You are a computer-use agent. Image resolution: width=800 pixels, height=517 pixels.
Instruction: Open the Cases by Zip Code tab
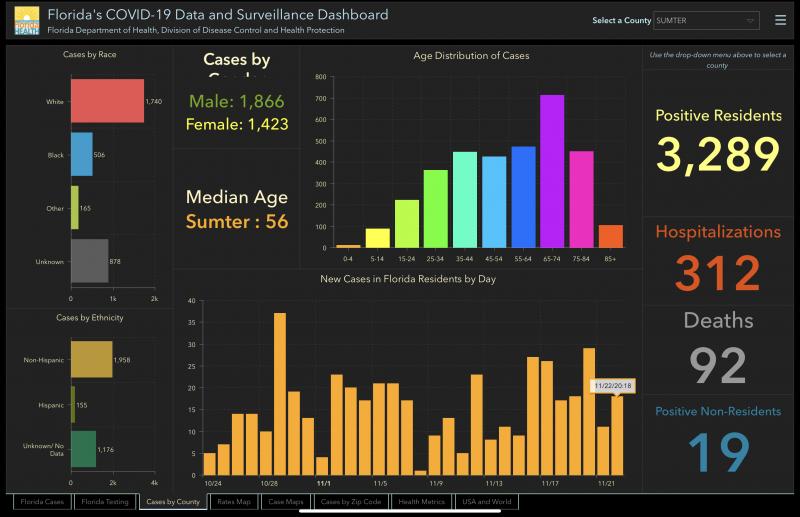pyautogui.click(x=351, y=502)
